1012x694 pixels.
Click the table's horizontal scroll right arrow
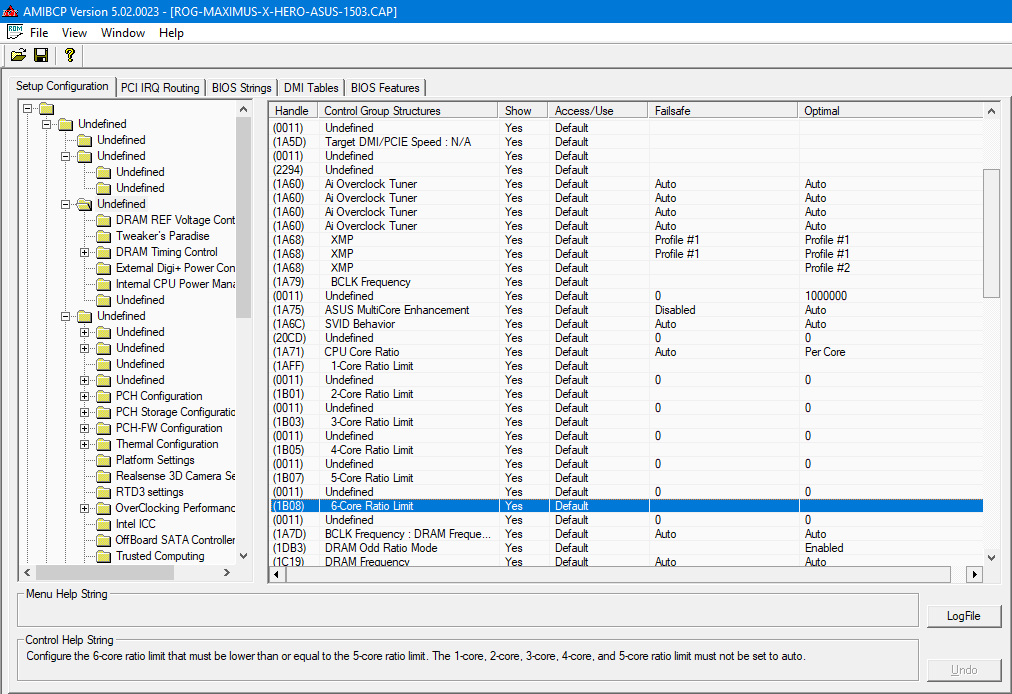pos(974,574)
